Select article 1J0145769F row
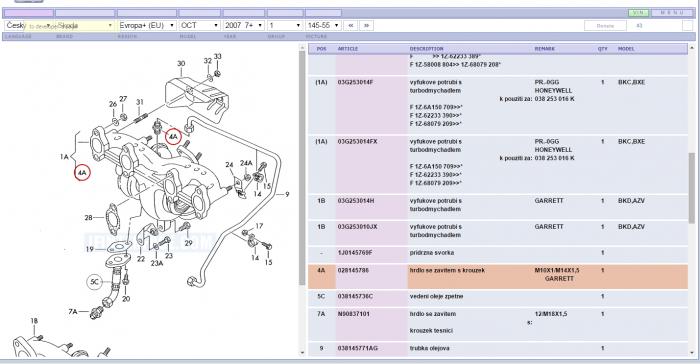This screenshot has height=364, width=700. pyautogui.click(x=498, y=253)
